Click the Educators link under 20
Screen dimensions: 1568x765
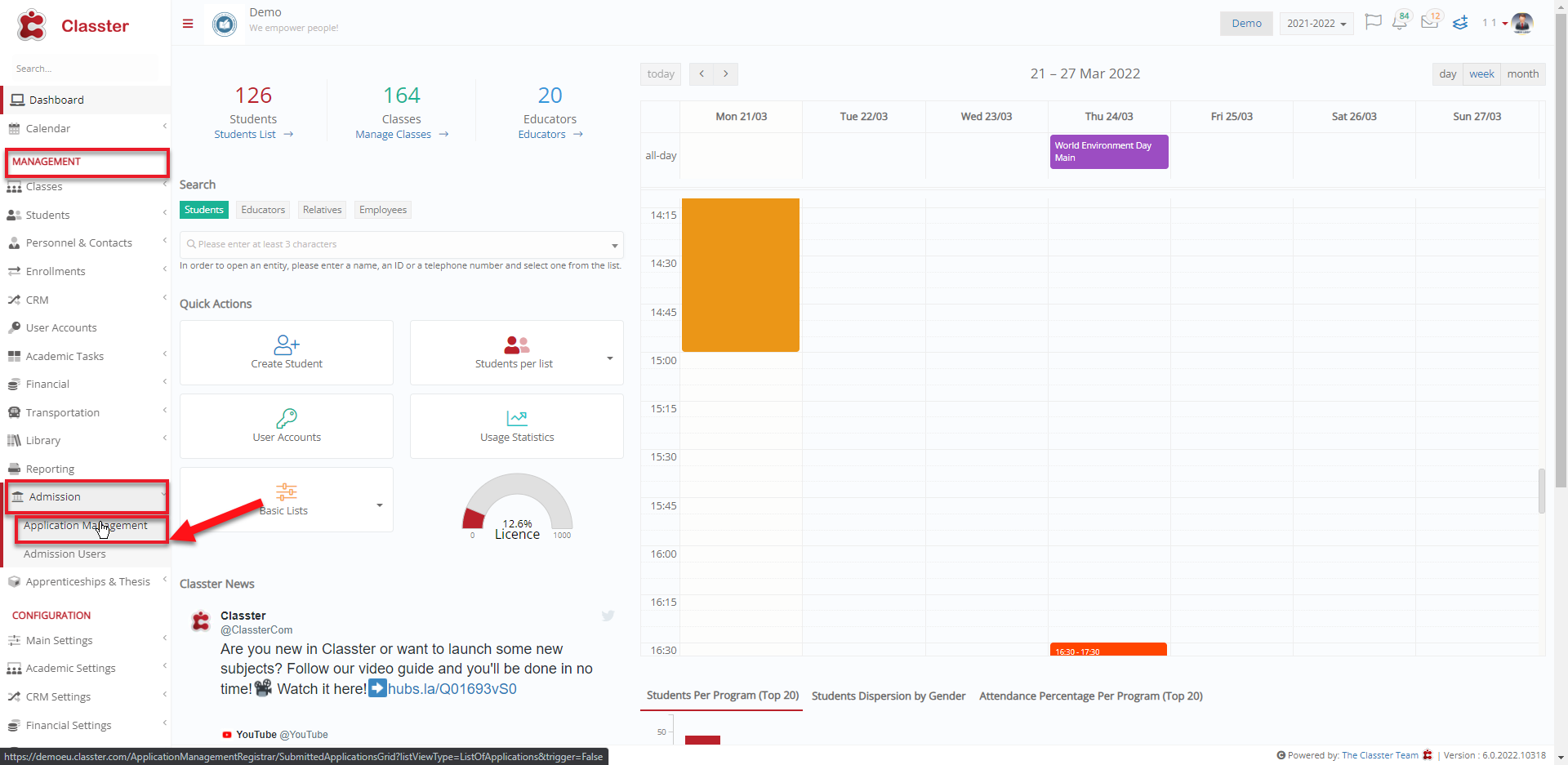550,134
